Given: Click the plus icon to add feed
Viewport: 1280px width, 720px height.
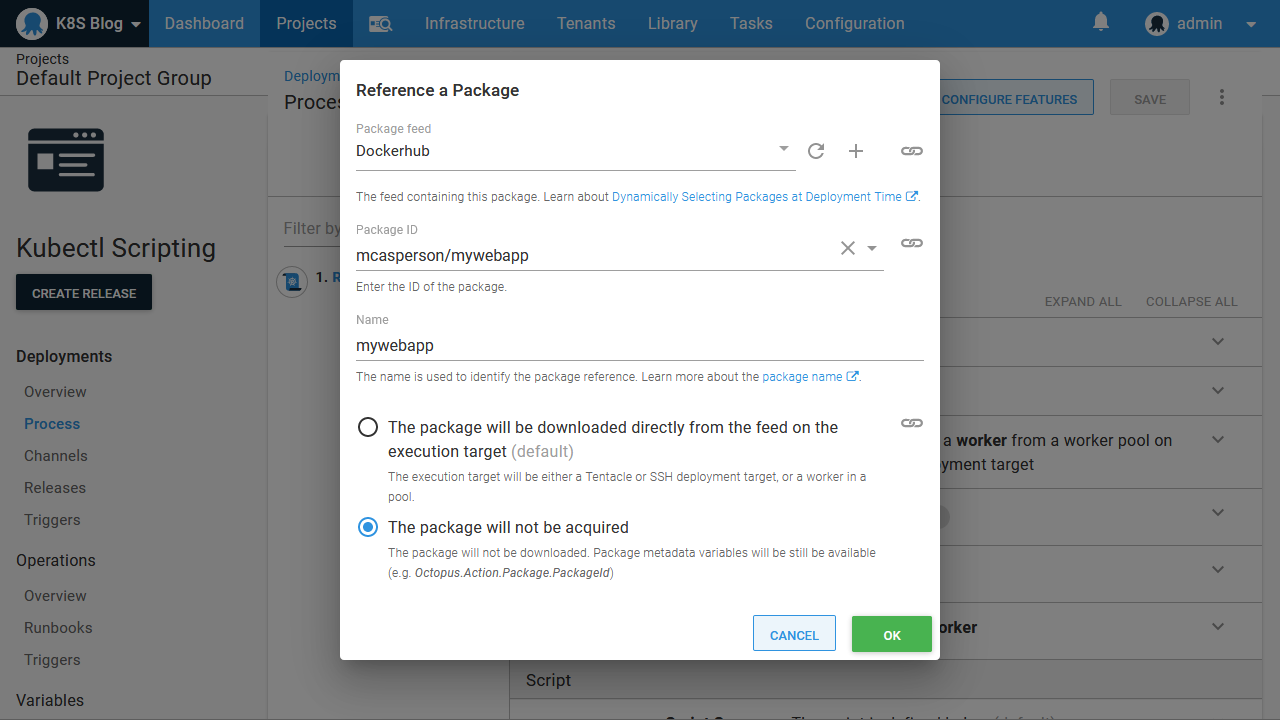Looking at the screenshot, I should coord(856,151).
